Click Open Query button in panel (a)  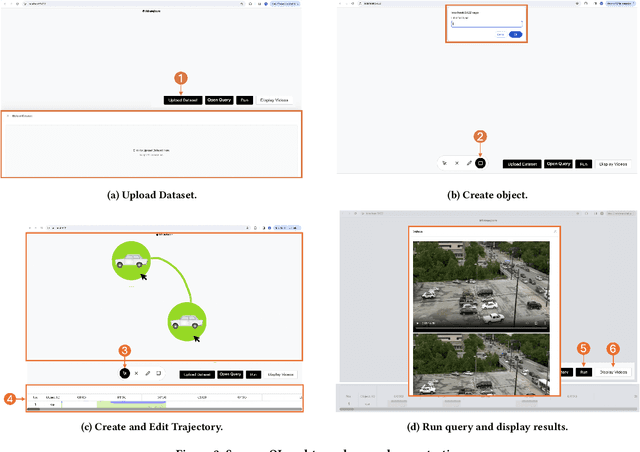218,101
